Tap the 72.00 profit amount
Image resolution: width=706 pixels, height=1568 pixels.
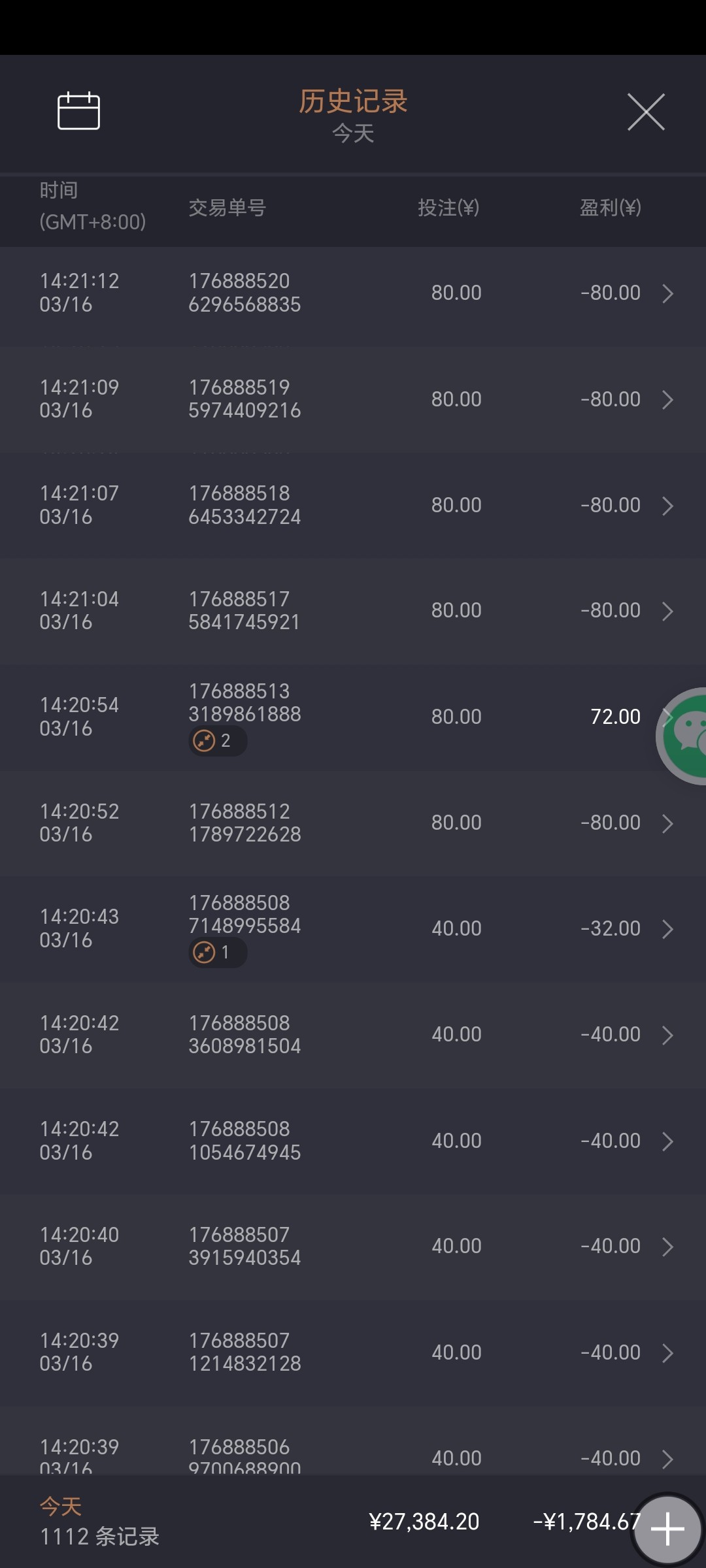click(x=615, y=717)
